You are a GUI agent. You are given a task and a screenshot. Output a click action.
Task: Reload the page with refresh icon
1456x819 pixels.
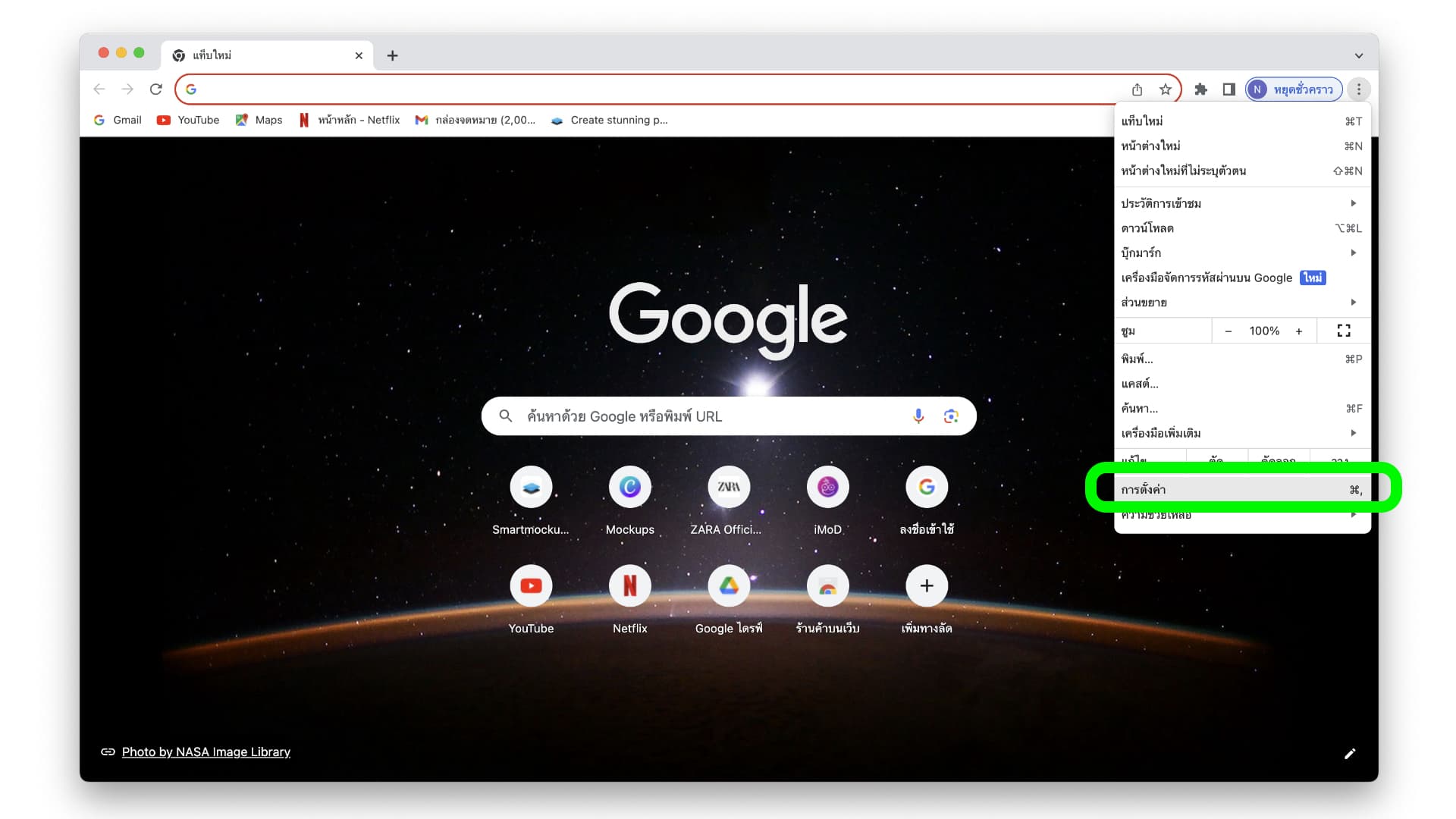click(x=156, y=89)
